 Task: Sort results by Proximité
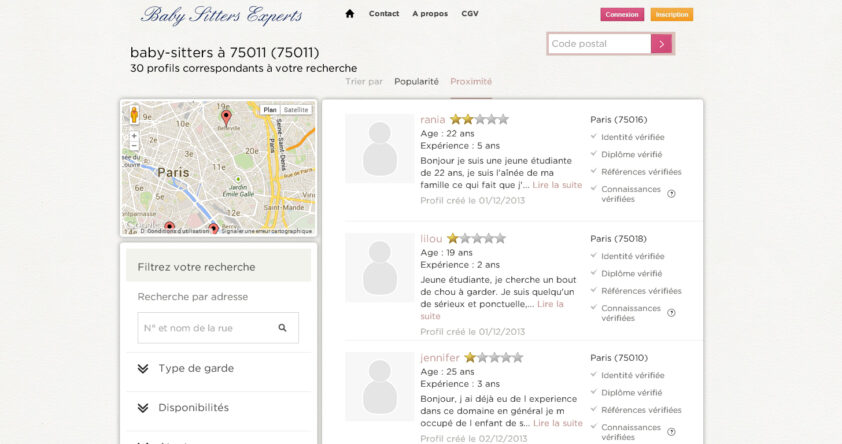coord(471,82)
